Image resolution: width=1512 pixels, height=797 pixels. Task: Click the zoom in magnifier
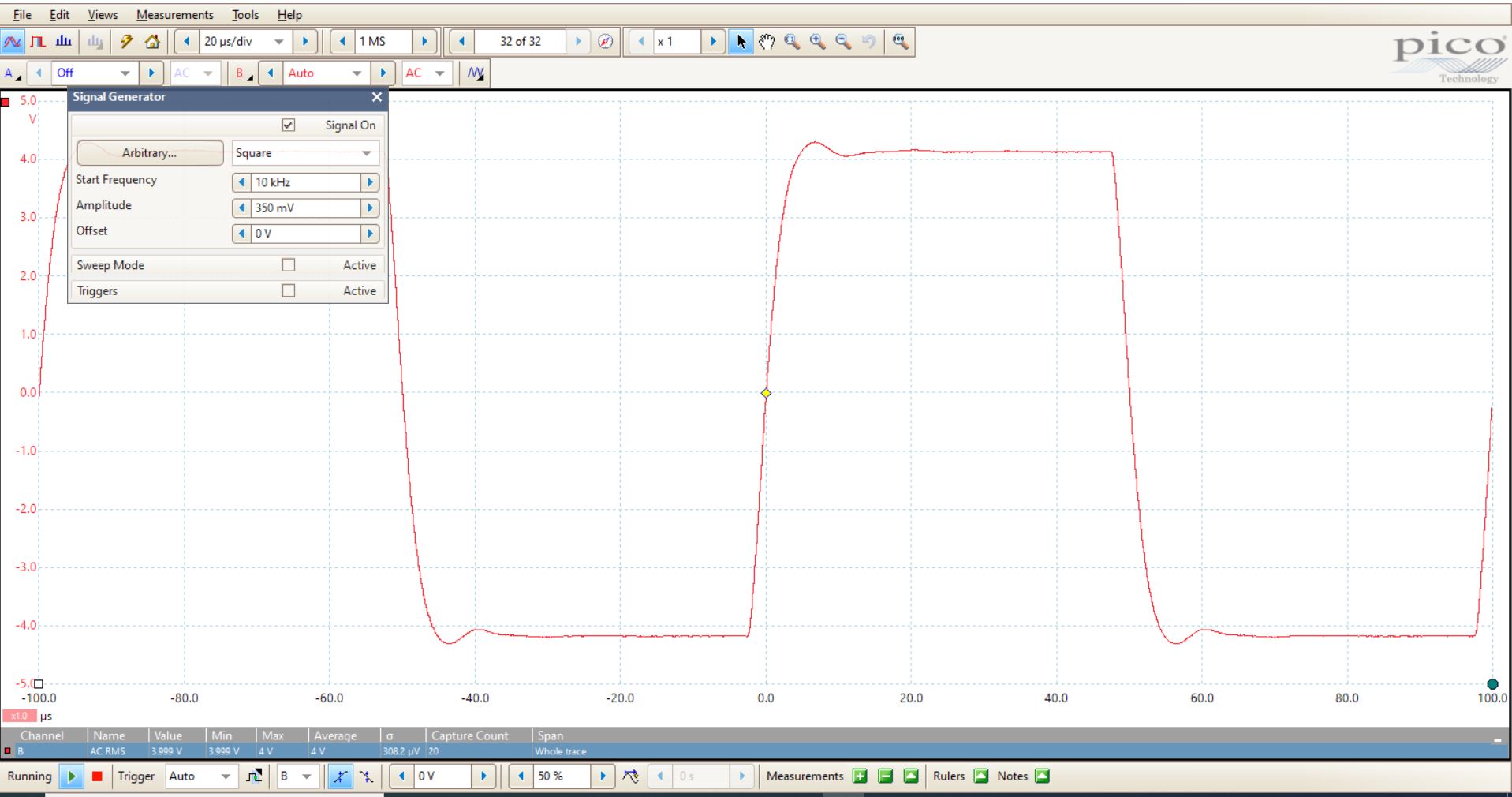(x=817, y=42)
